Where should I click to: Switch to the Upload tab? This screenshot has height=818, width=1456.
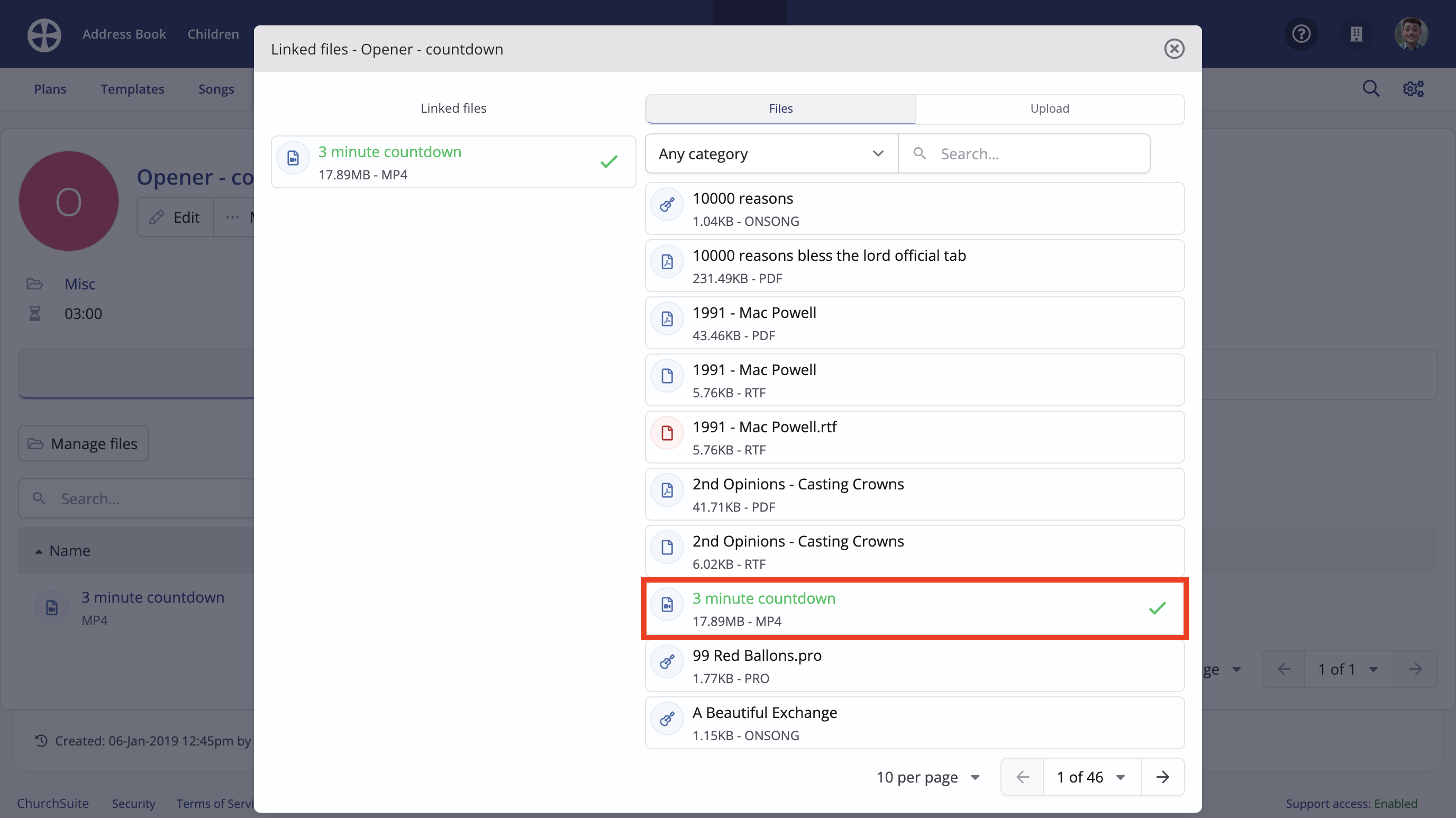point(1049,108)
